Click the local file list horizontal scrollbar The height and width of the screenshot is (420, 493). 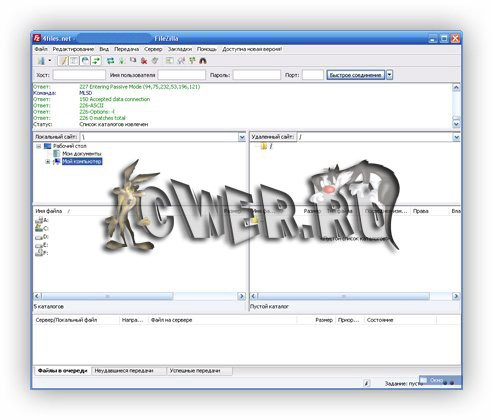(139, 296)
